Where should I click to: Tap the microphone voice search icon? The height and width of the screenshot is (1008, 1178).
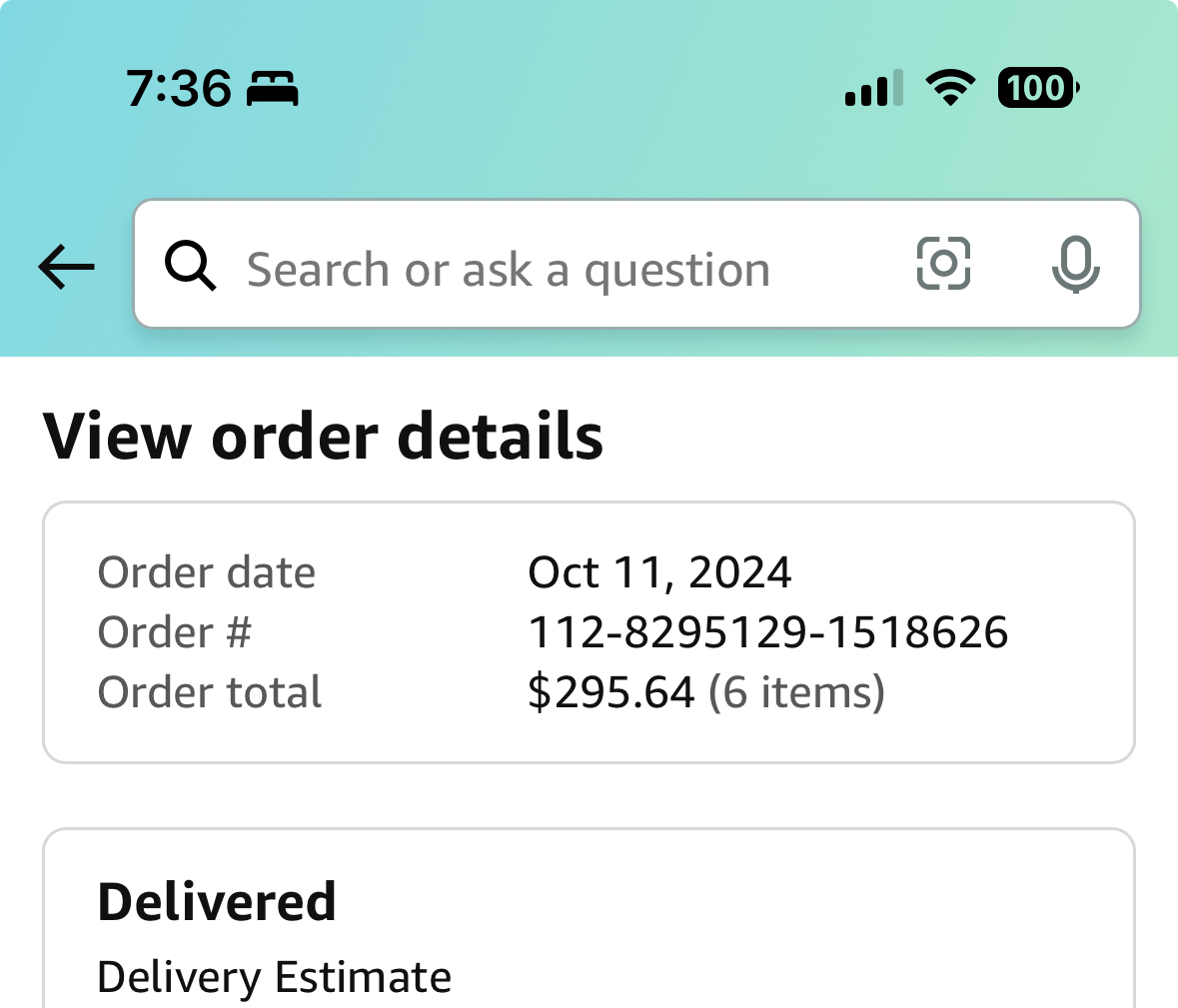(1076, 264)
